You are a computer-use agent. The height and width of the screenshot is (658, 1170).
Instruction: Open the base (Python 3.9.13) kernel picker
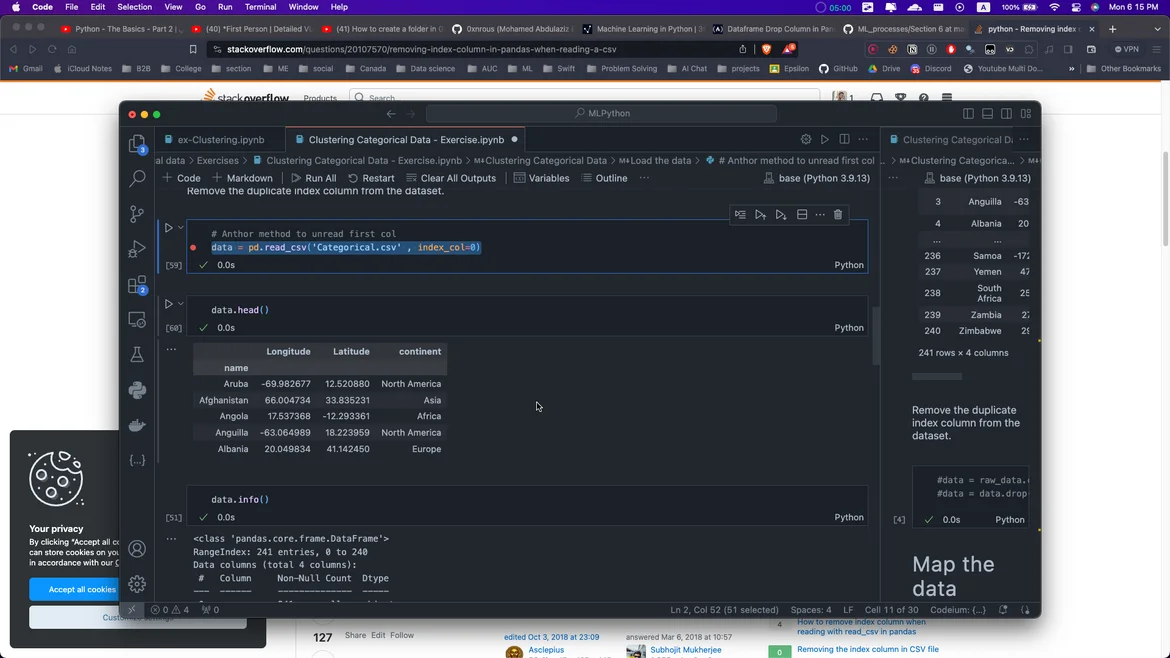tap(817, 178)
